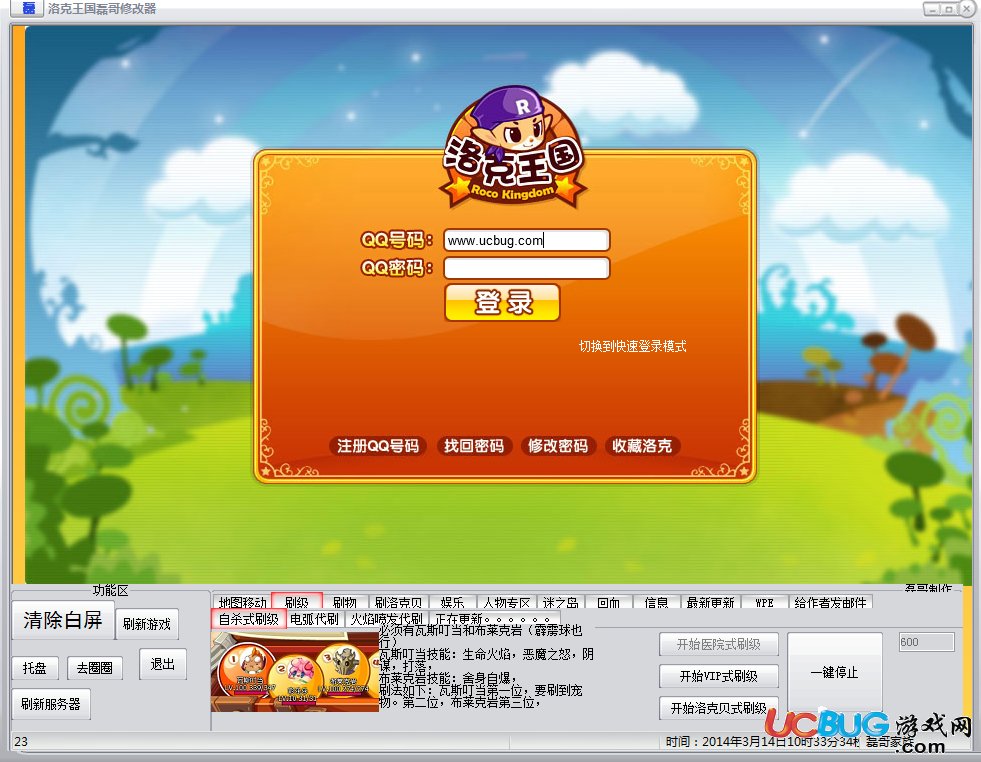This screenshot has height=762, width=981.
Task: Switch to the 火焰喷发代刷 sub-tab
Action: tap(387, 619)
